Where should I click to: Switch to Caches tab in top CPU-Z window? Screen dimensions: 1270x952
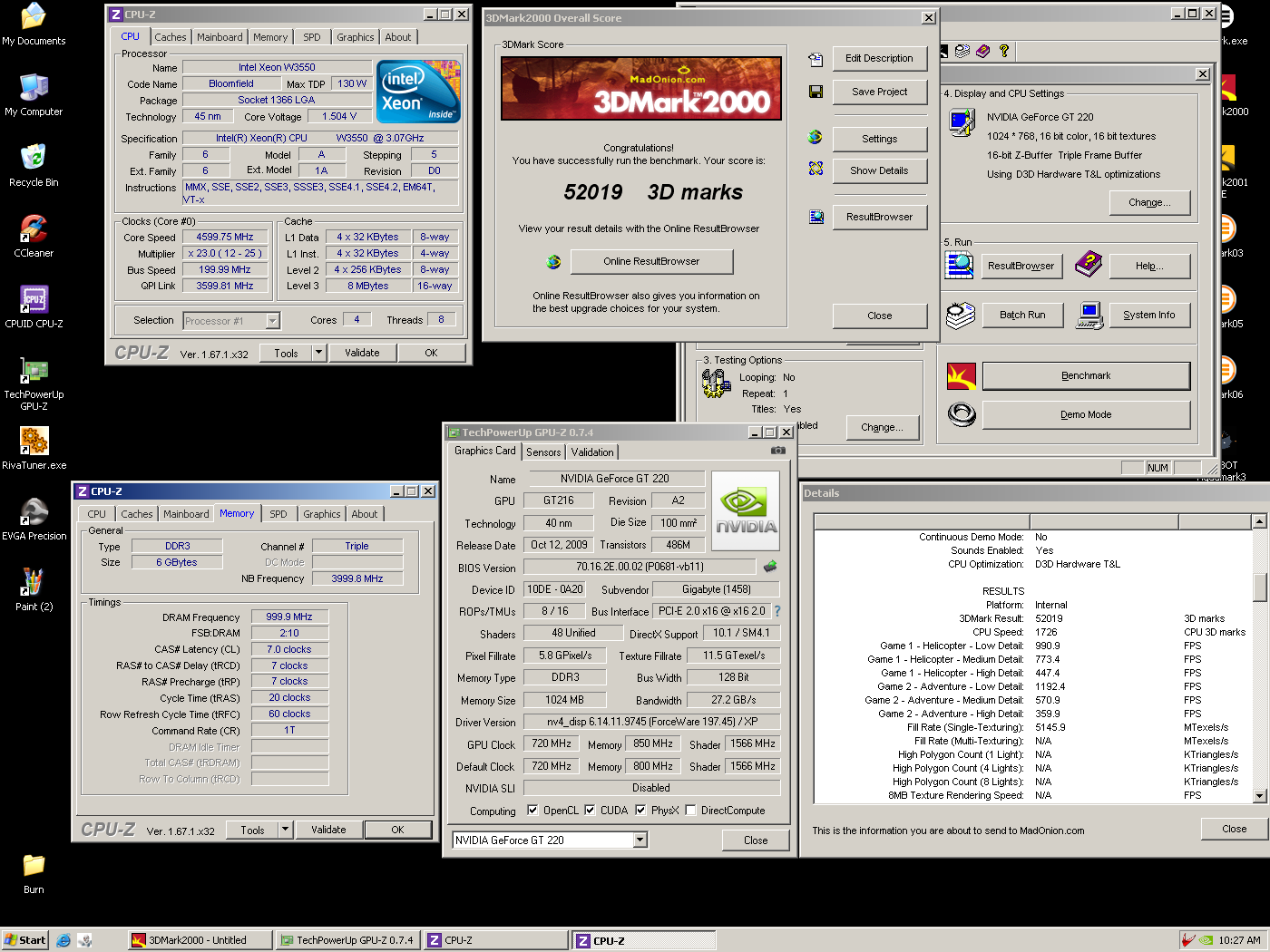tap(171, 37)
